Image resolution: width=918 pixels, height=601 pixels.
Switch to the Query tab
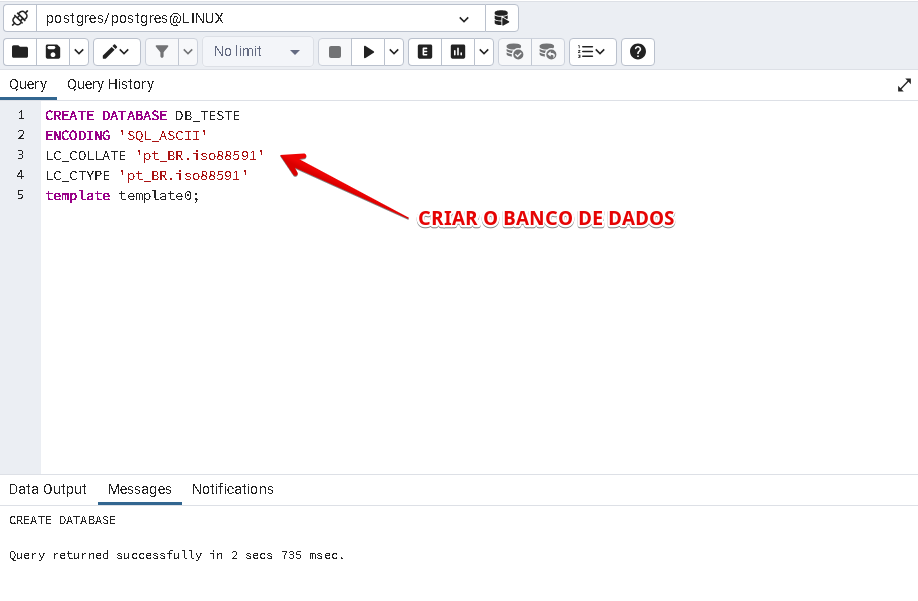[x=28, y=84]
